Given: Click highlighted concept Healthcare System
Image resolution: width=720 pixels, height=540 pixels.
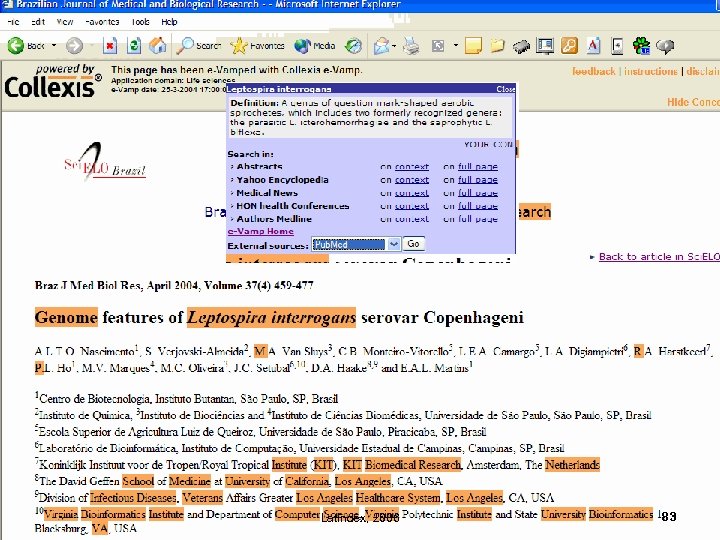Looking at the screenshot, I should [x=398, y=498].
